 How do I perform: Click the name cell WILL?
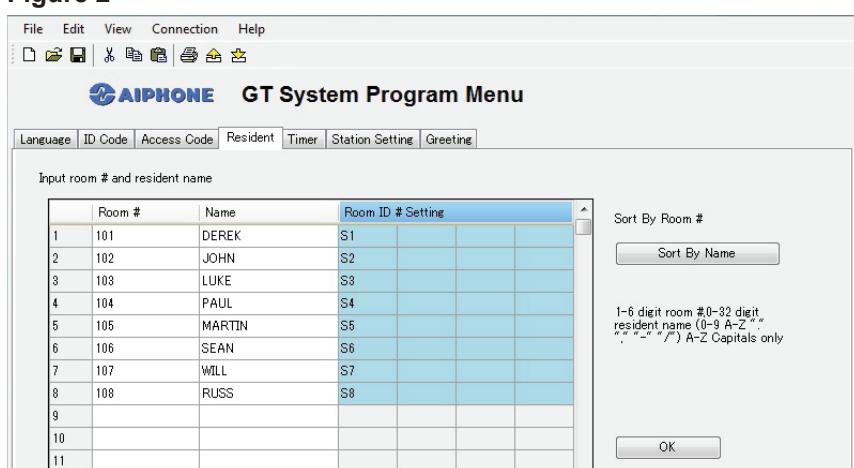269,371
